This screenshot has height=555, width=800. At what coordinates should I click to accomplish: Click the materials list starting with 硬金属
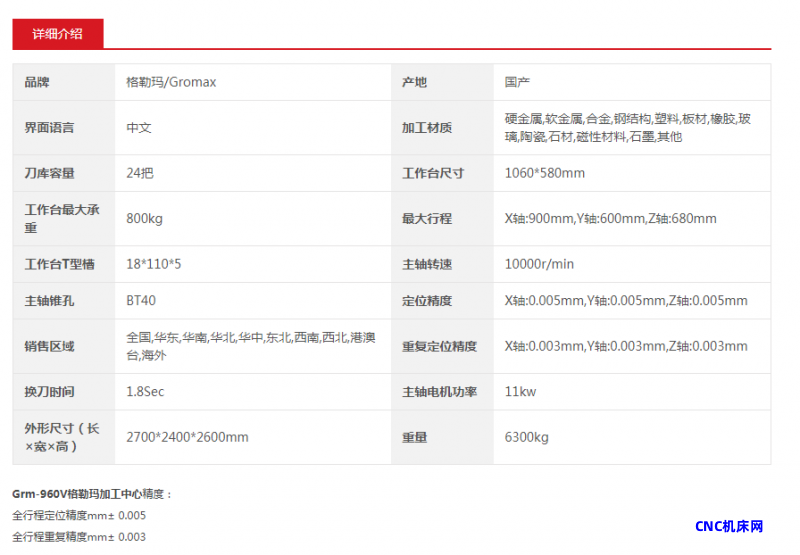[628, 128]
